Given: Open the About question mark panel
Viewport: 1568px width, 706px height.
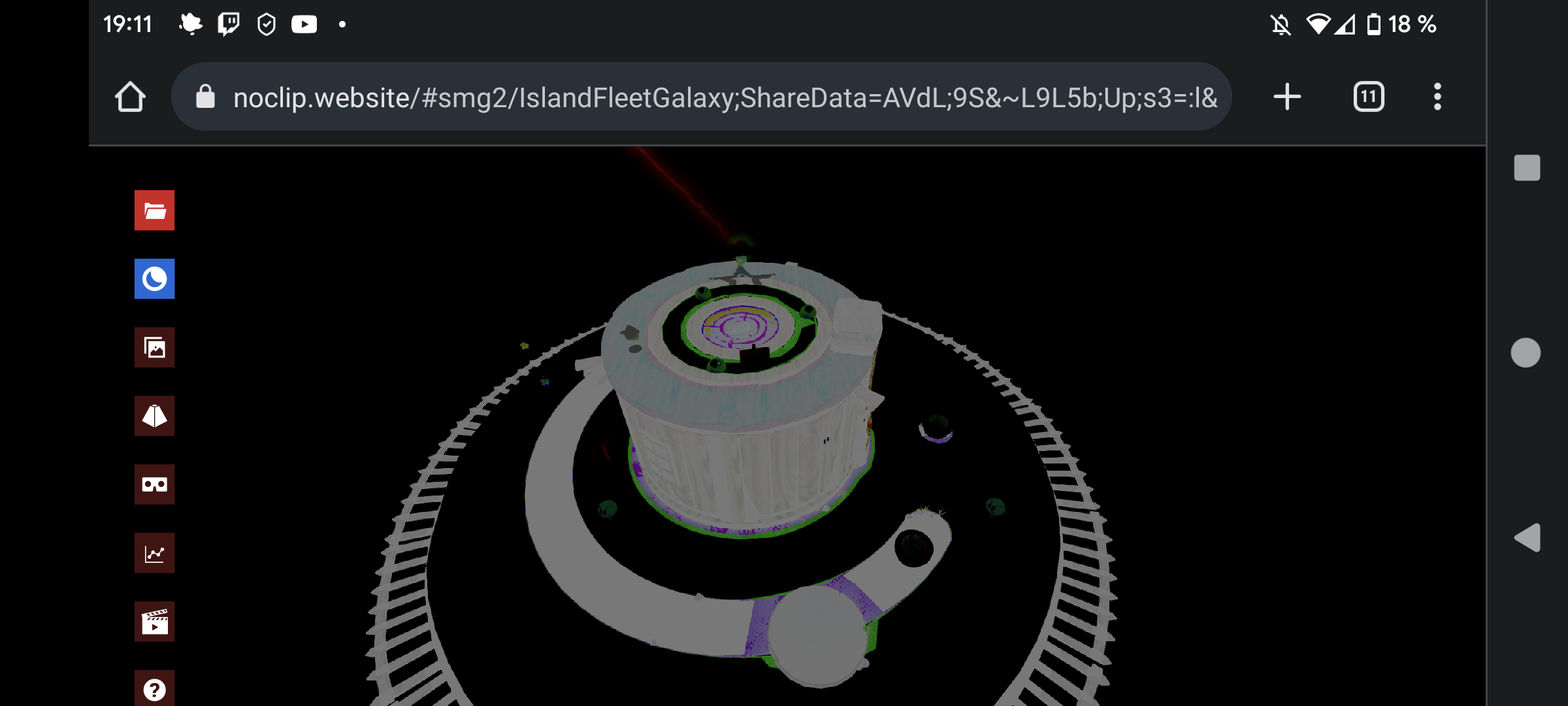Looking at the screenshot, I should 154,688.
